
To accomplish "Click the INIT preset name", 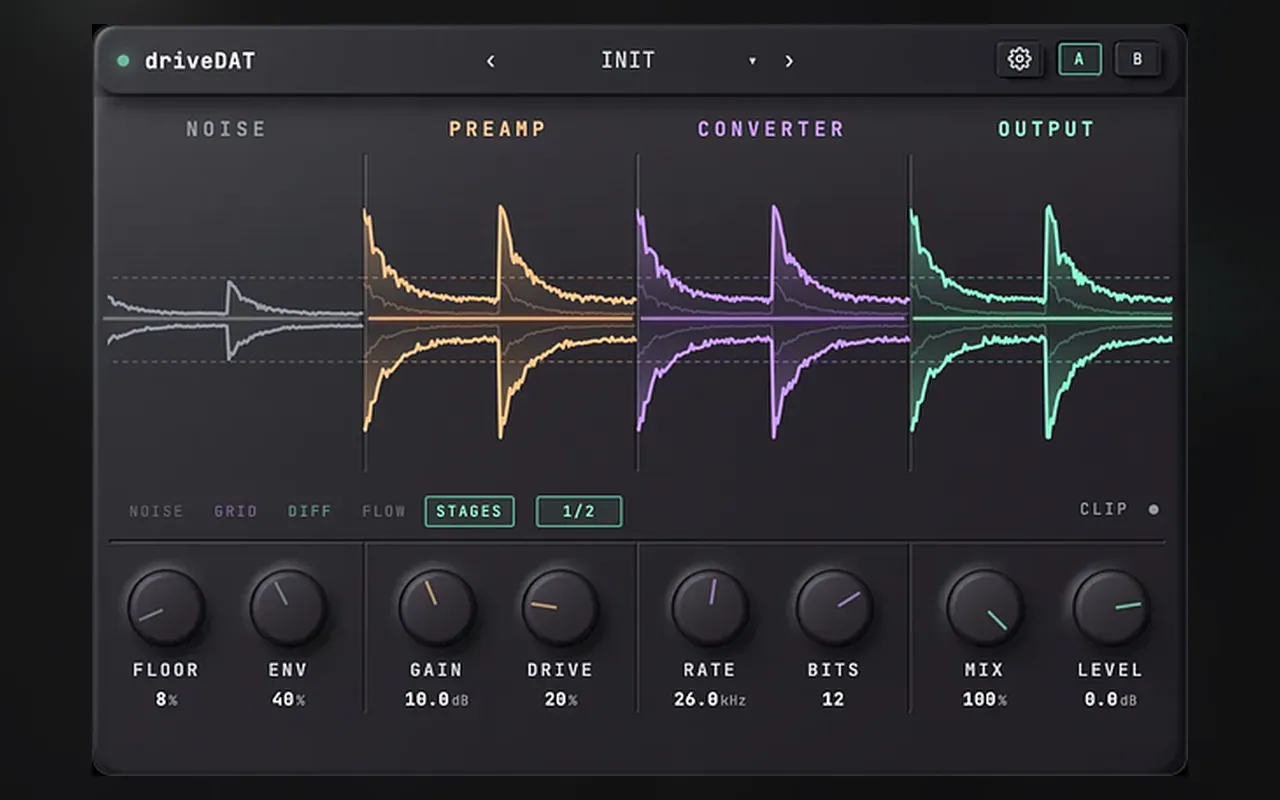I will 628,60.
